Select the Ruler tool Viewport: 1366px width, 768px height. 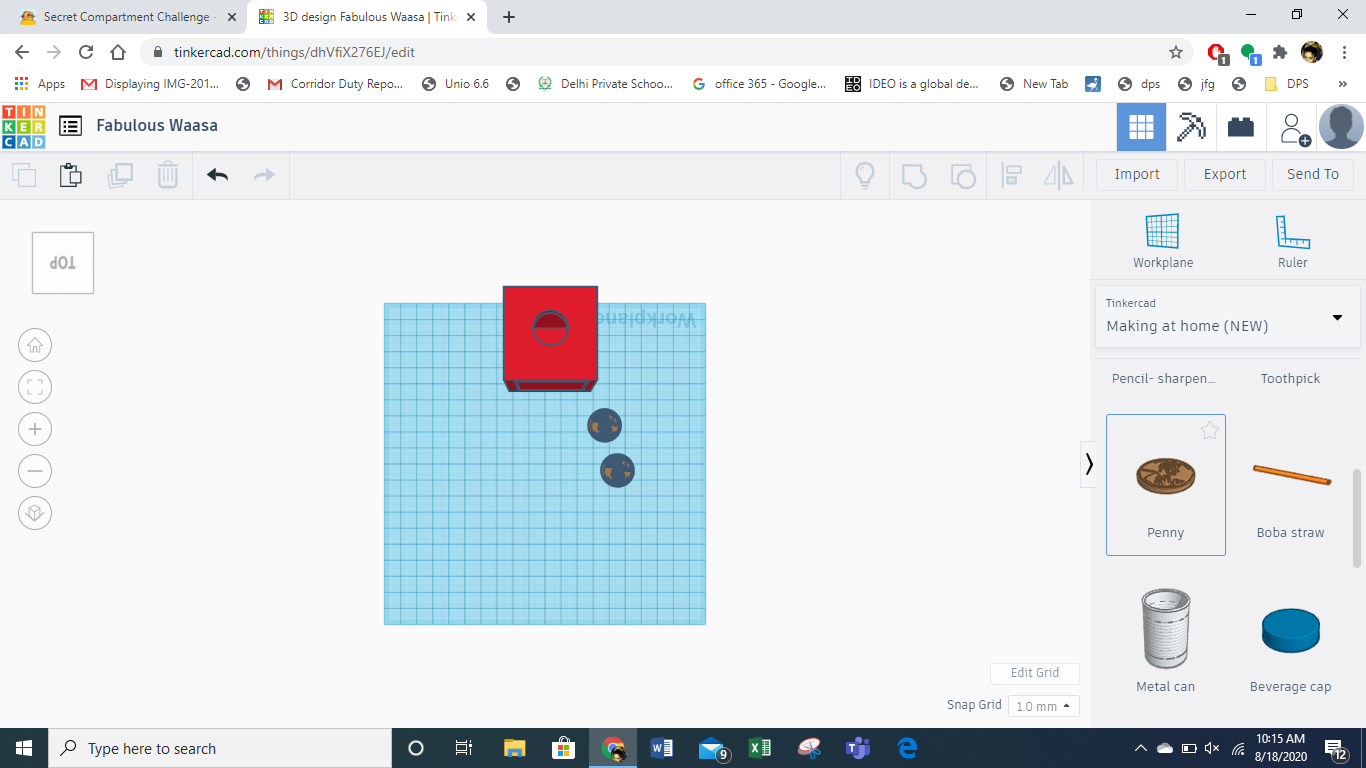pos(1293,241)
